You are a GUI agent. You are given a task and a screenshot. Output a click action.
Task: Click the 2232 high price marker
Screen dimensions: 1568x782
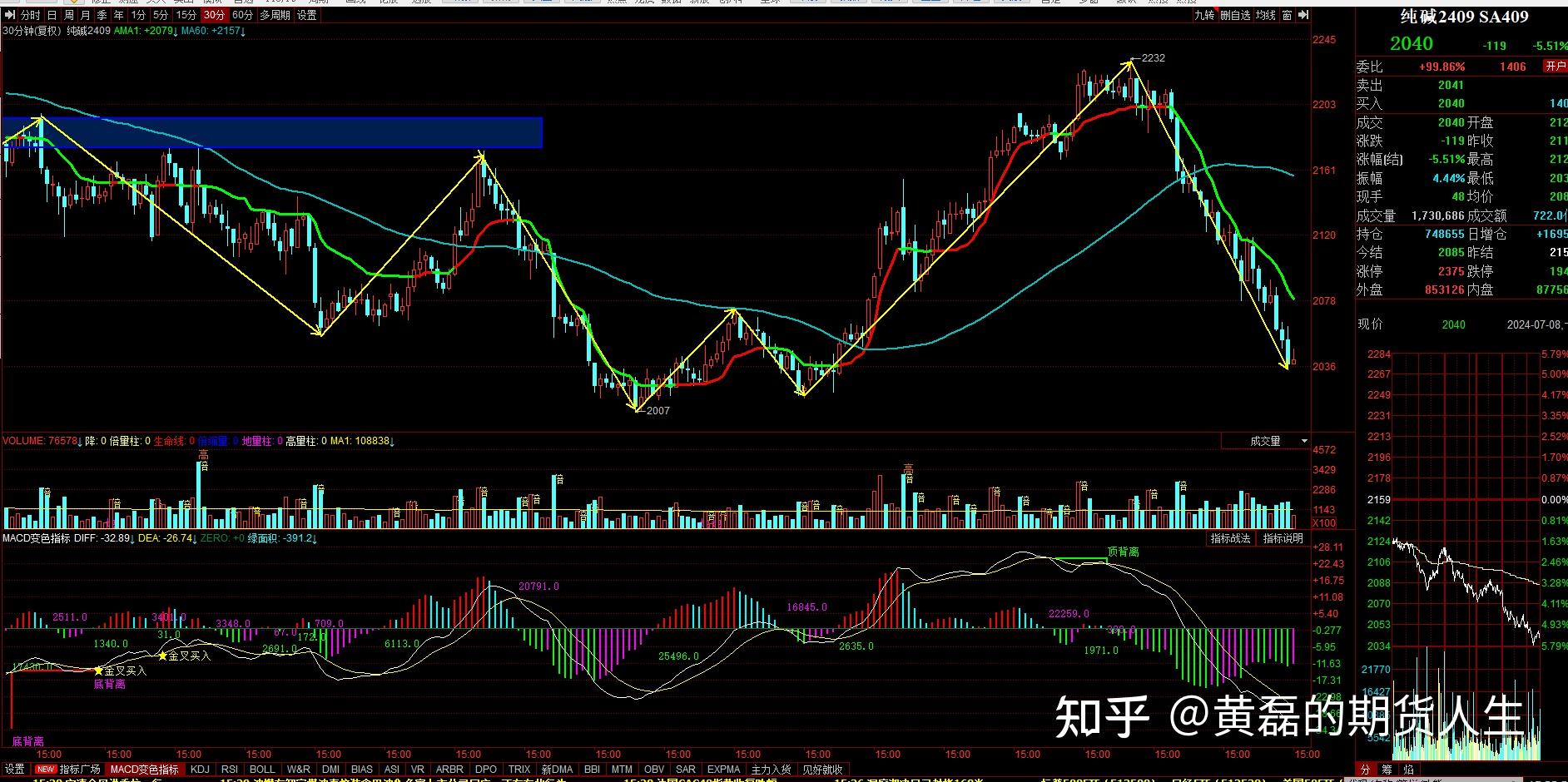pyautogui.click(x=1153, y=58)
